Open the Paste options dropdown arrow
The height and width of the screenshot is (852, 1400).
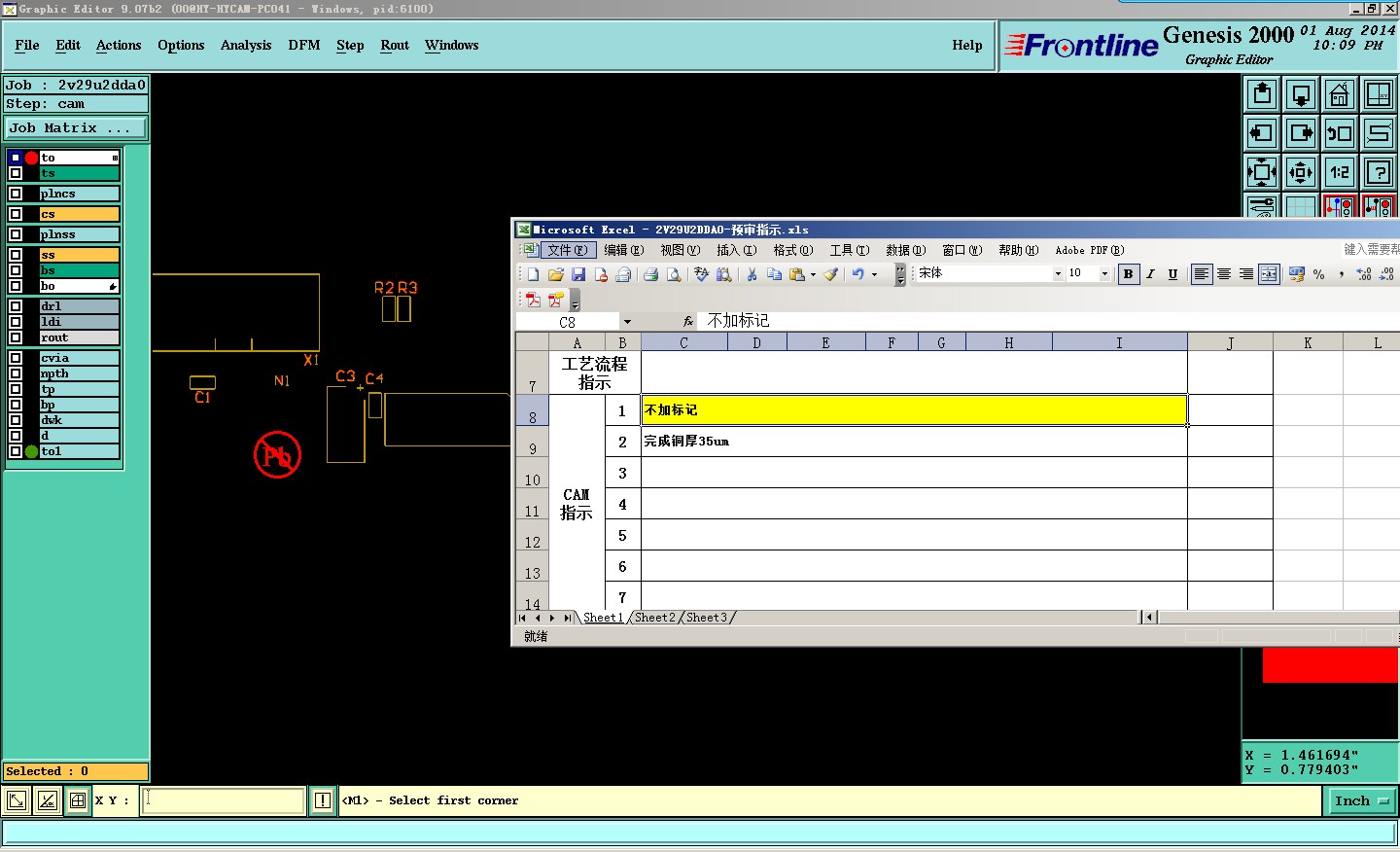(813, 274)
